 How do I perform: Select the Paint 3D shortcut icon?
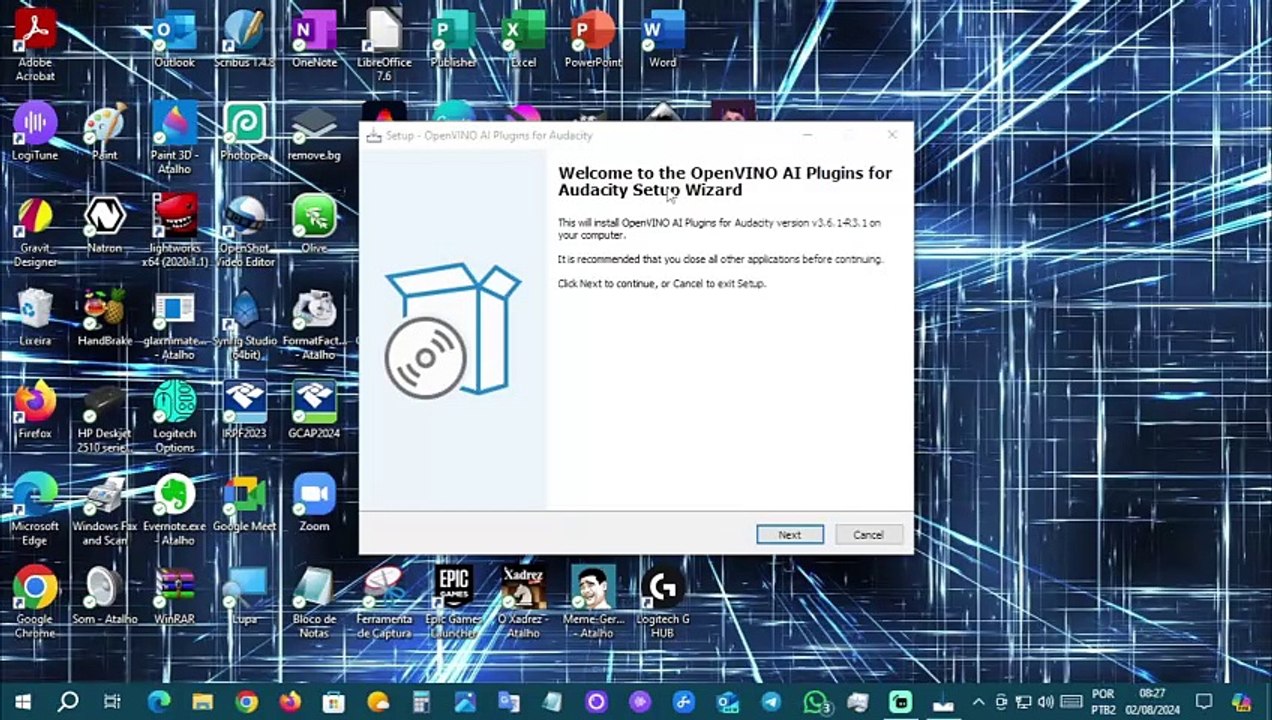click(174, 138)
